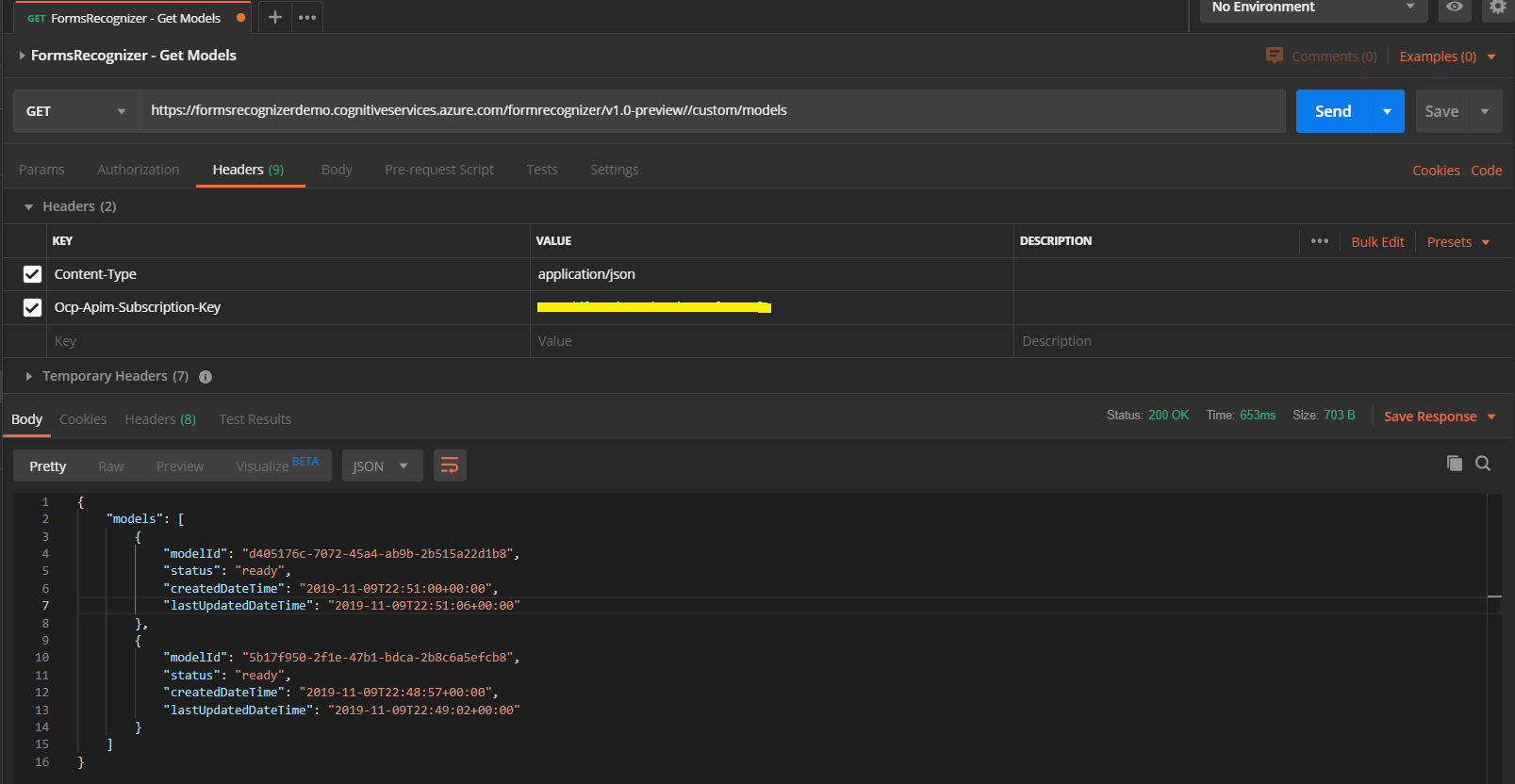
Task: Click the "models": [ line in response
Action: click(145, 519)
